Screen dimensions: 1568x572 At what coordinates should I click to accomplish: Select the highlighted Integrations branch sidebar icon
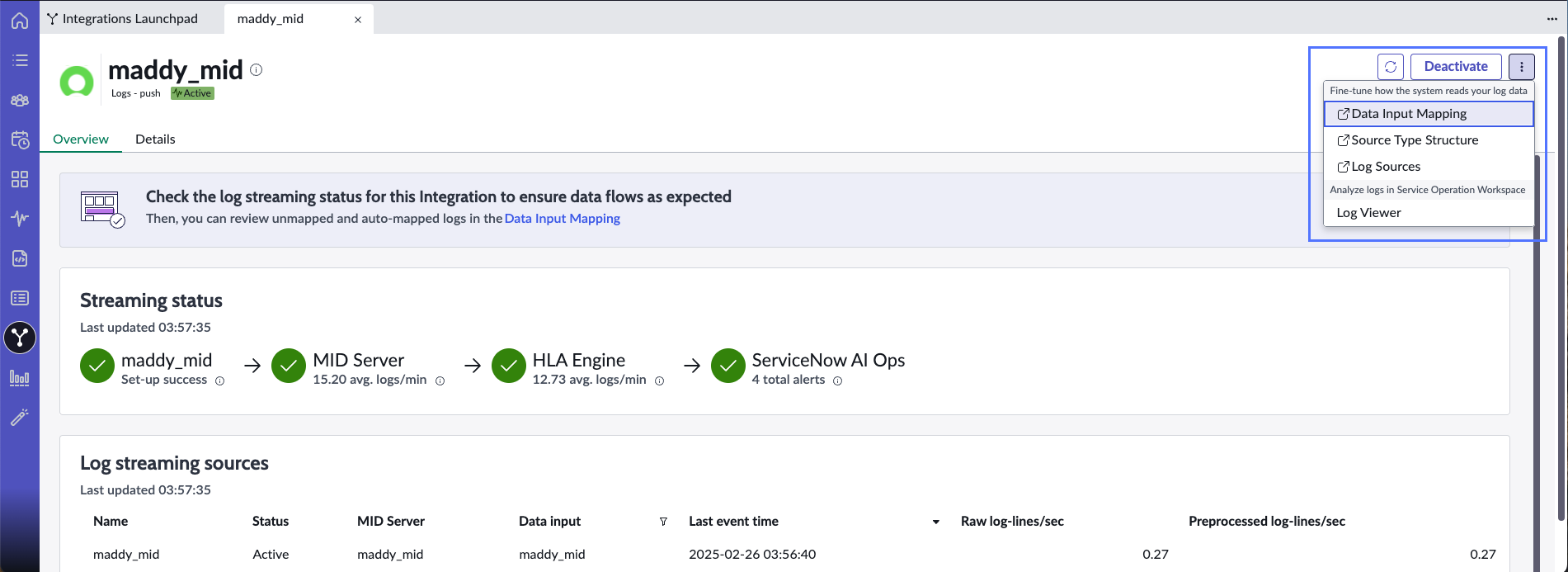pos(20,338)
